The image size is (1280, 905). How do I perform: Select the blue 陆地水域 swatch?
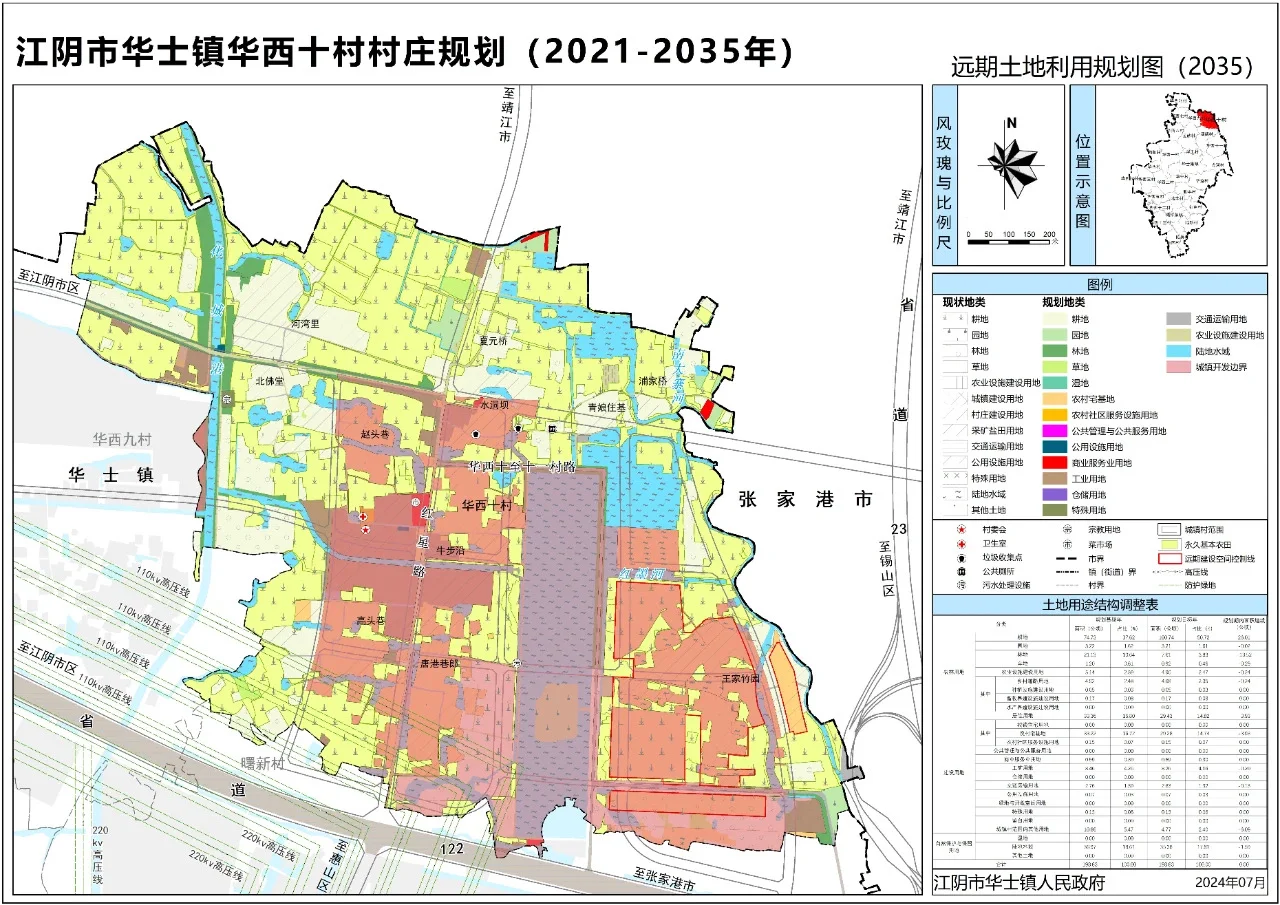click(1178, 351)
